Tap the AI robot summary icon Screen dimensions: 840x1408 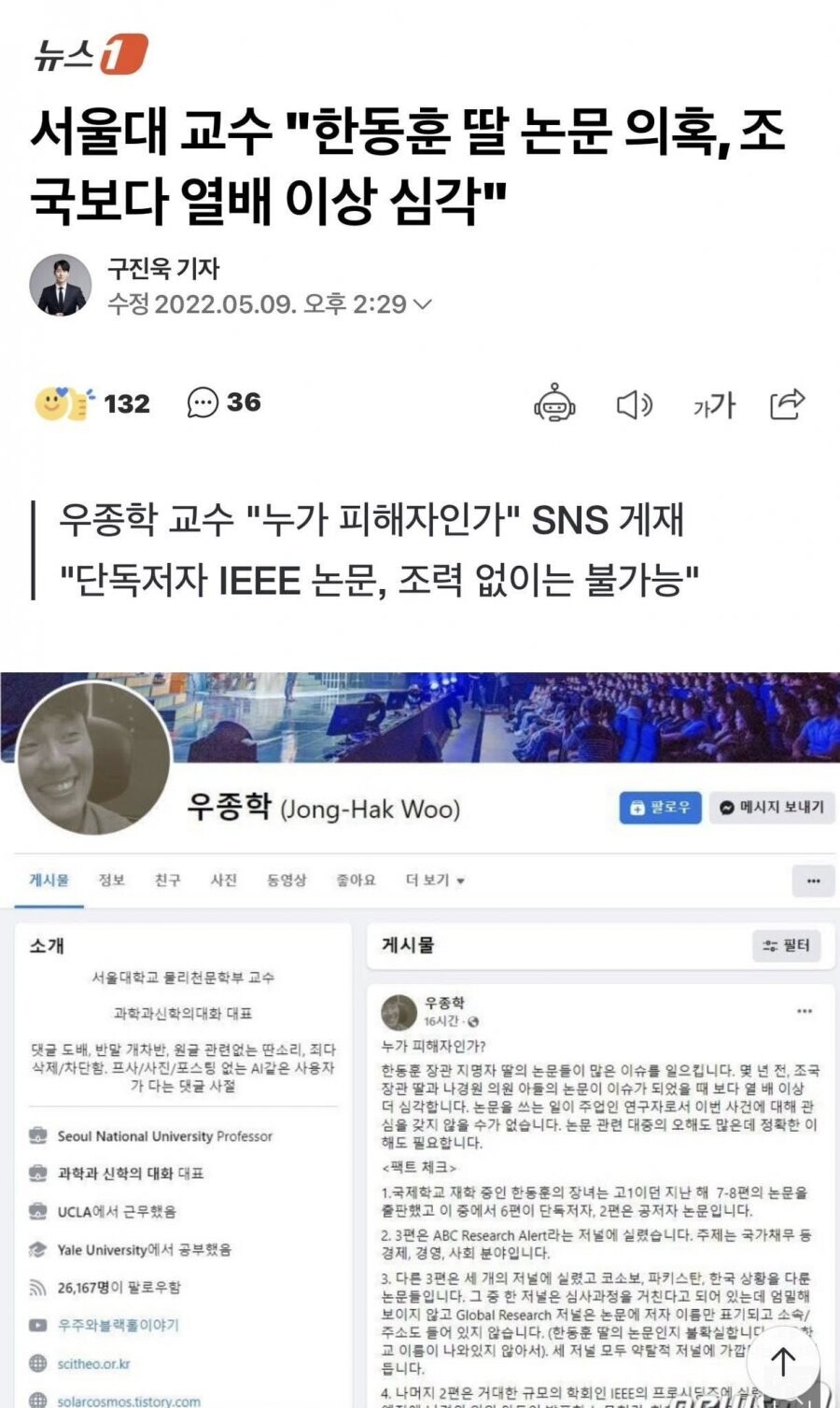coord(554,403)
